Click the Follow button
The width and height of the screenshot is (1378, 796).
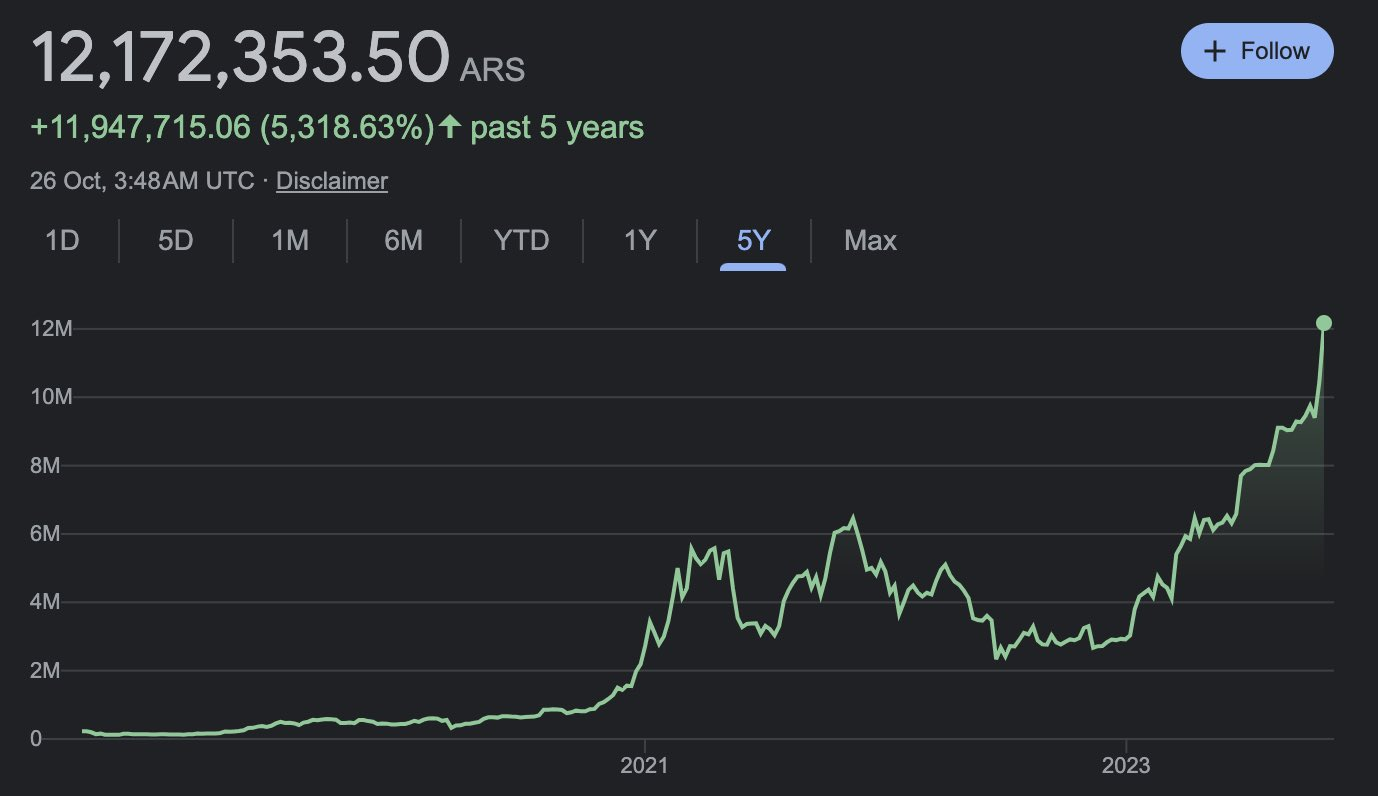pos(1257,51)
